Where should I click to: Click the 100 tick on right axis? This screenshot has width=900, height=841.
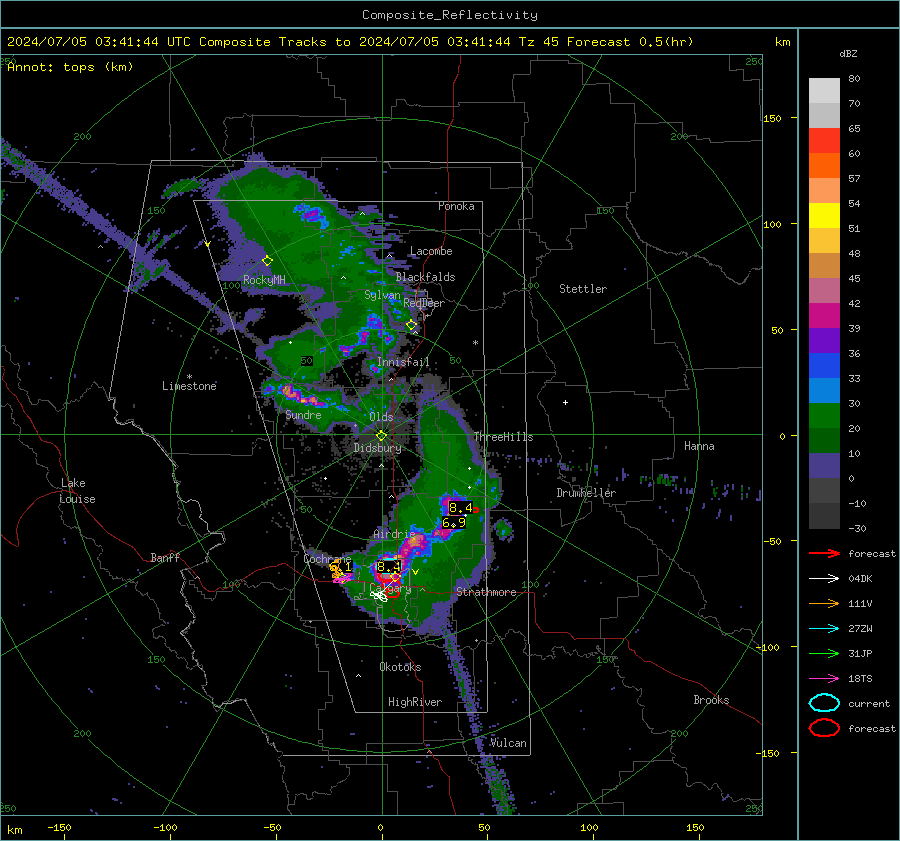(x=772, y=224)
